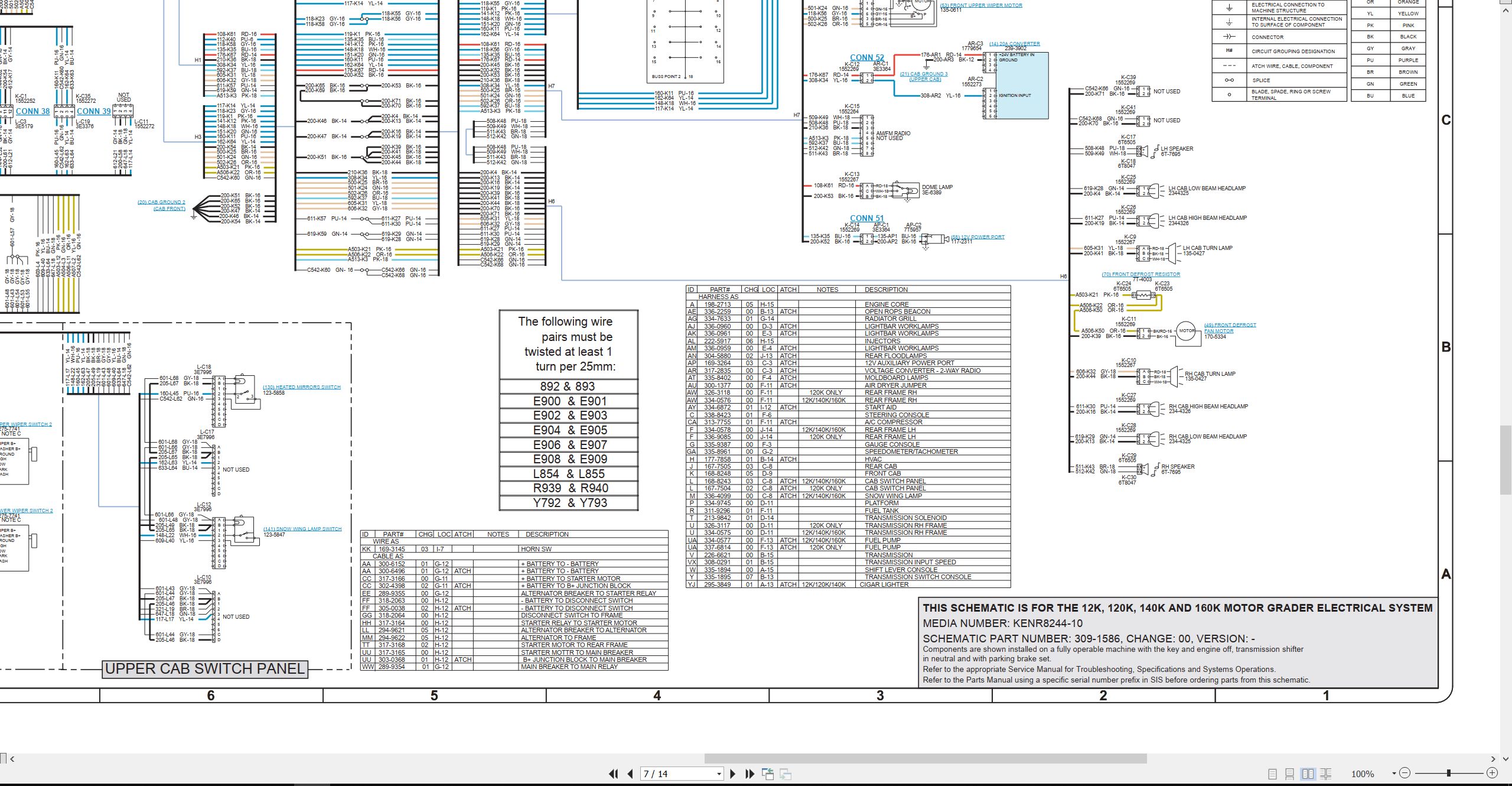Click the Upper Cab Switch Panel label
This screenshot has height=786, width=1512.
[x=205, y=668]
